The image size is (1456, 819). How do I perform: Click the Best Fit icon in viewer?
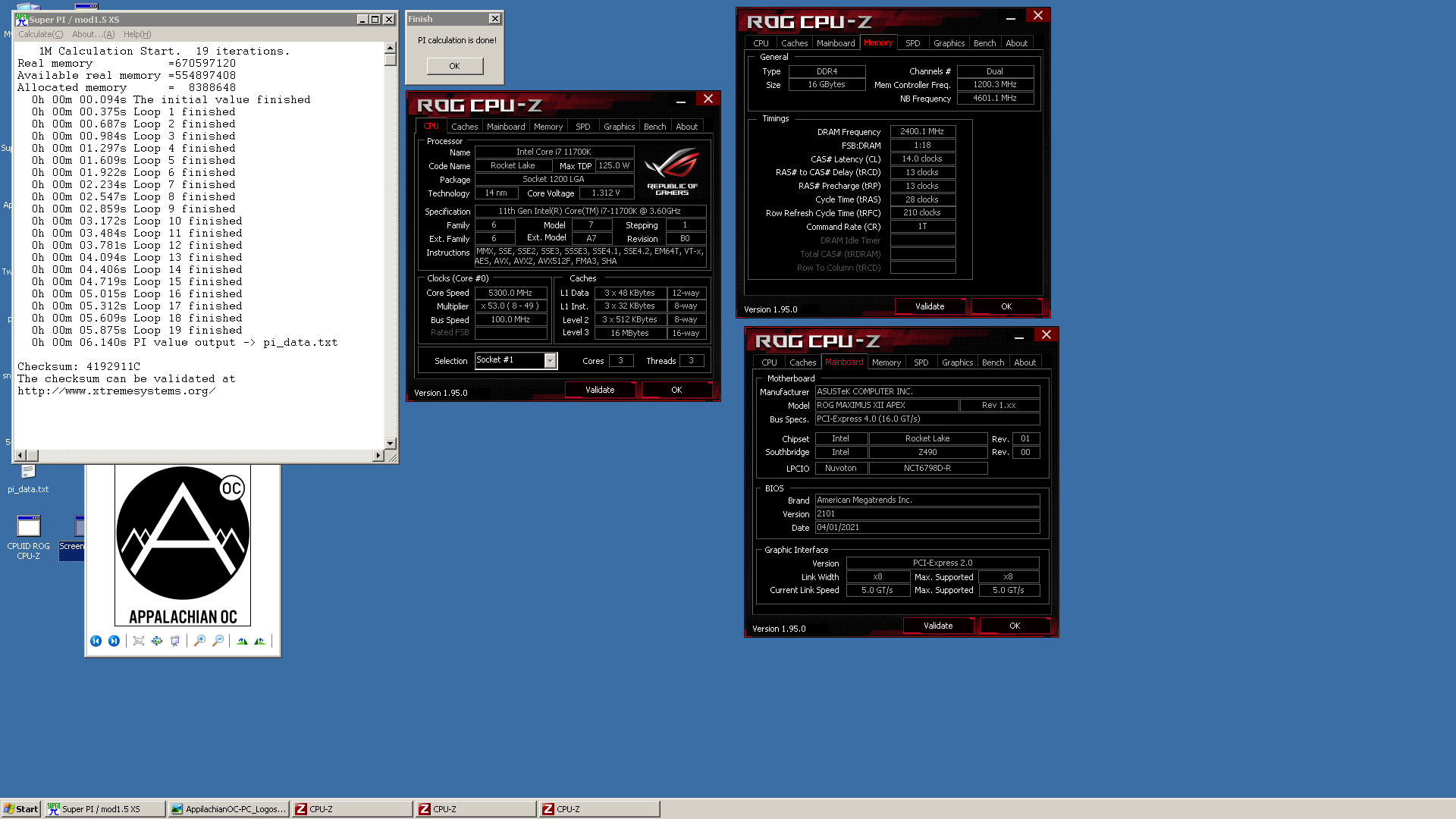tap(139, 641)
